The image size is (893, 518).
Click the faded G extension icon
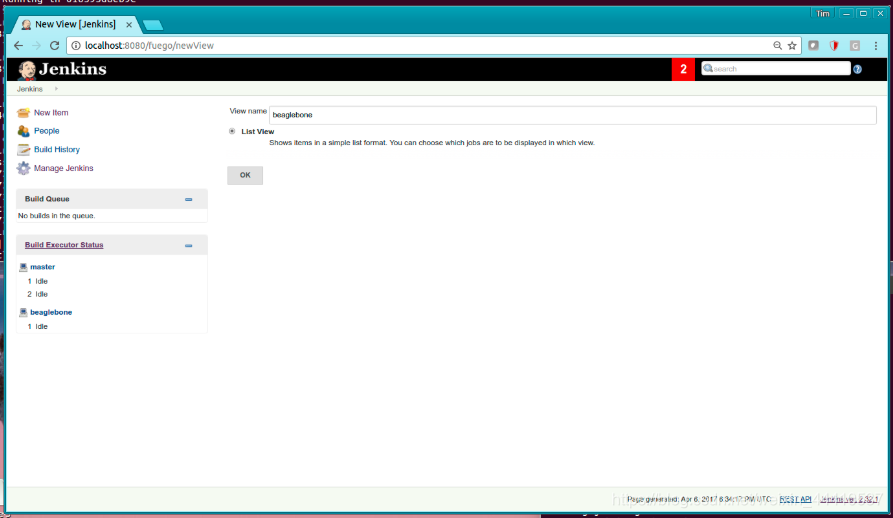[x=855, y=46]
